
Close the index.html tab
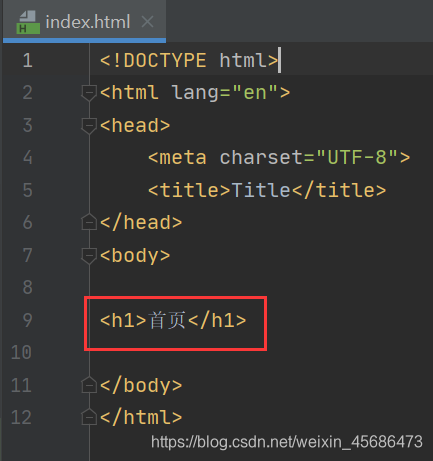147,22
